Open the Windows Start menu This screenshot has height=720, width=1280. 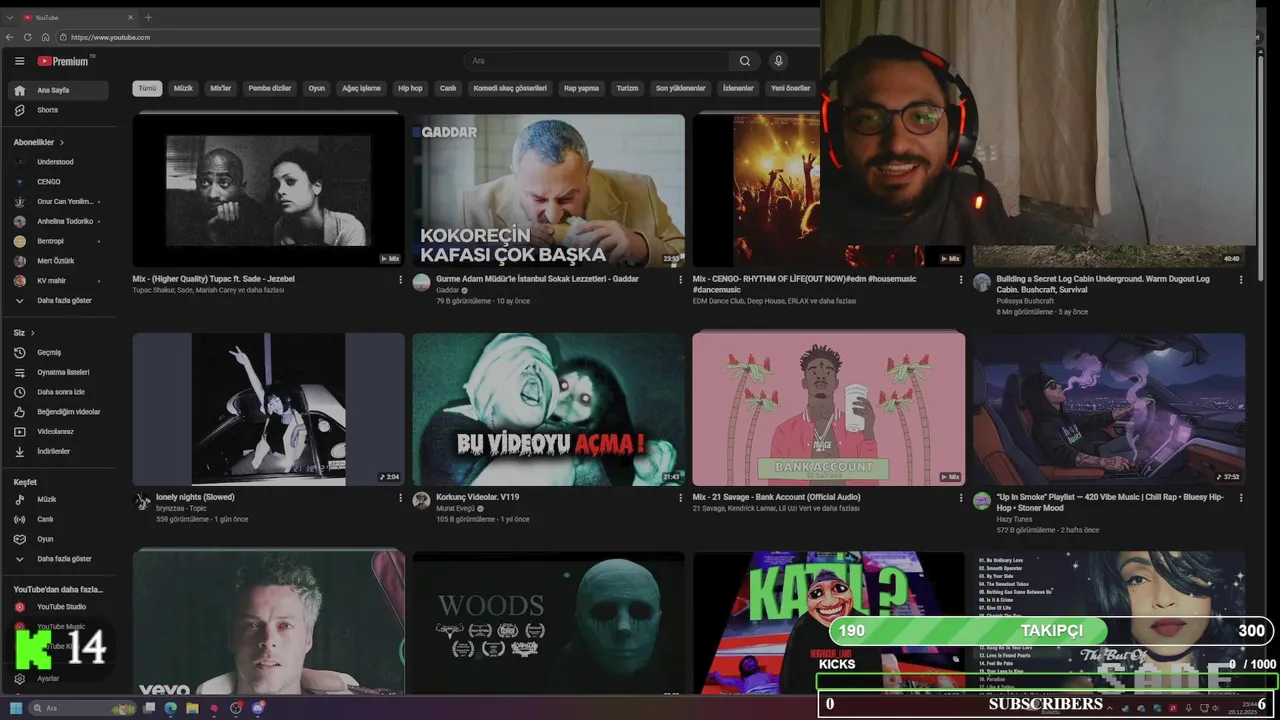(x=16, y=708)
